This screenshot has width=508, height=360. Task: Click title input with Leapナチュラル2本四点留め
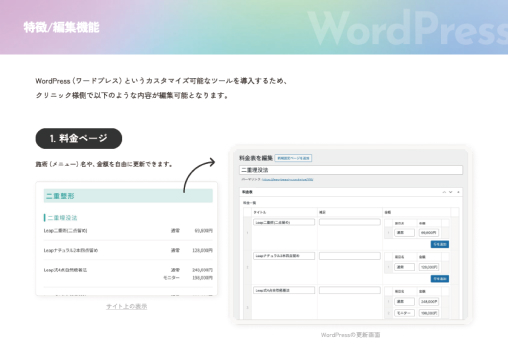pyautogui.click(x=284, y=256)
